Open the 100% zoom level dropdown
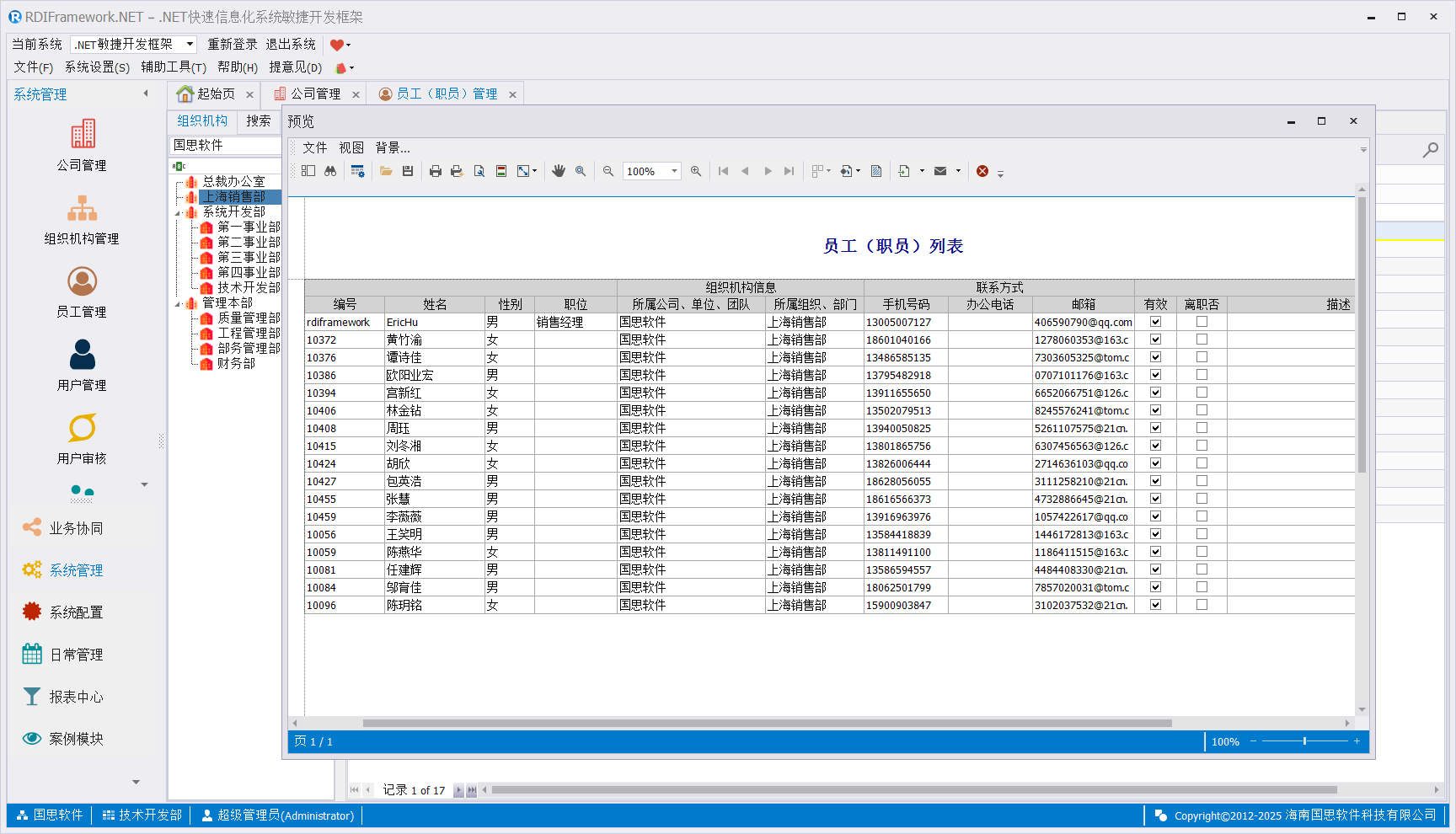The height and width of the screenshot is (834, 1456). (x=674, y=171)
